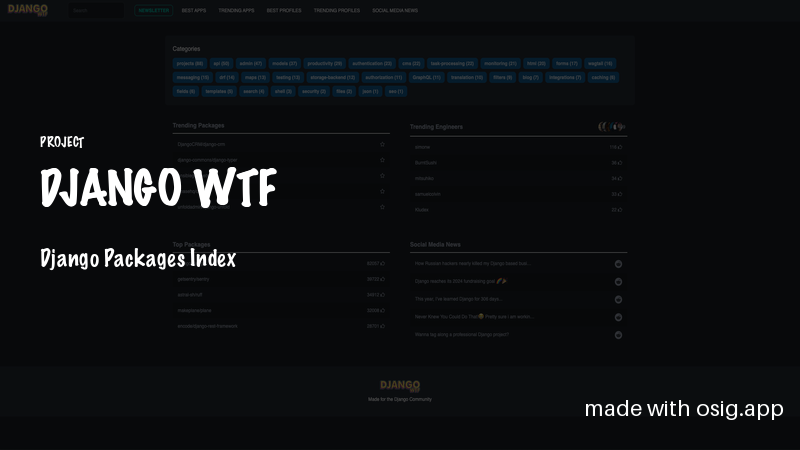Choose the maps (13) tag

[255, 78]
